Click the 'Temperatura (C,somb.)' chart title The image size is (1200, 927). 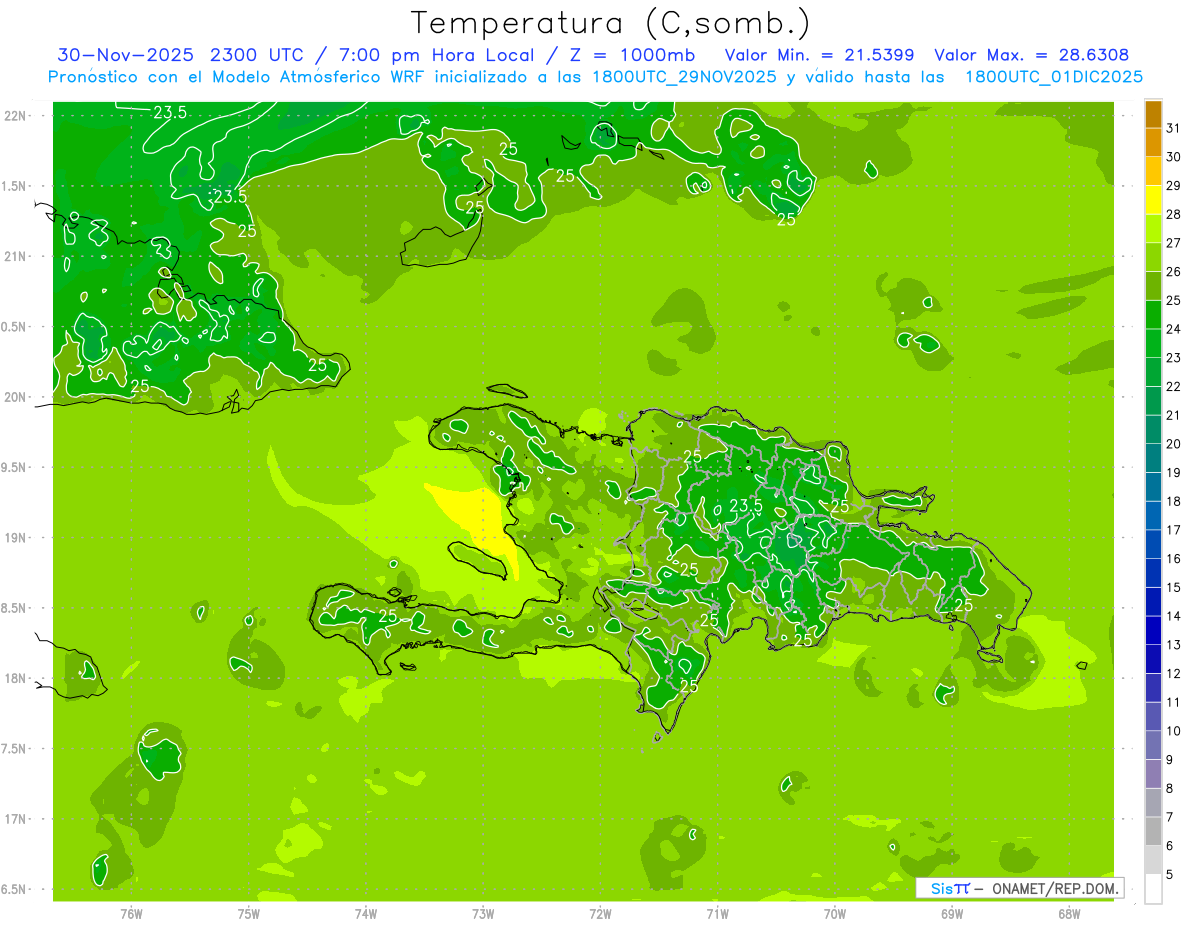pos(610,23)
